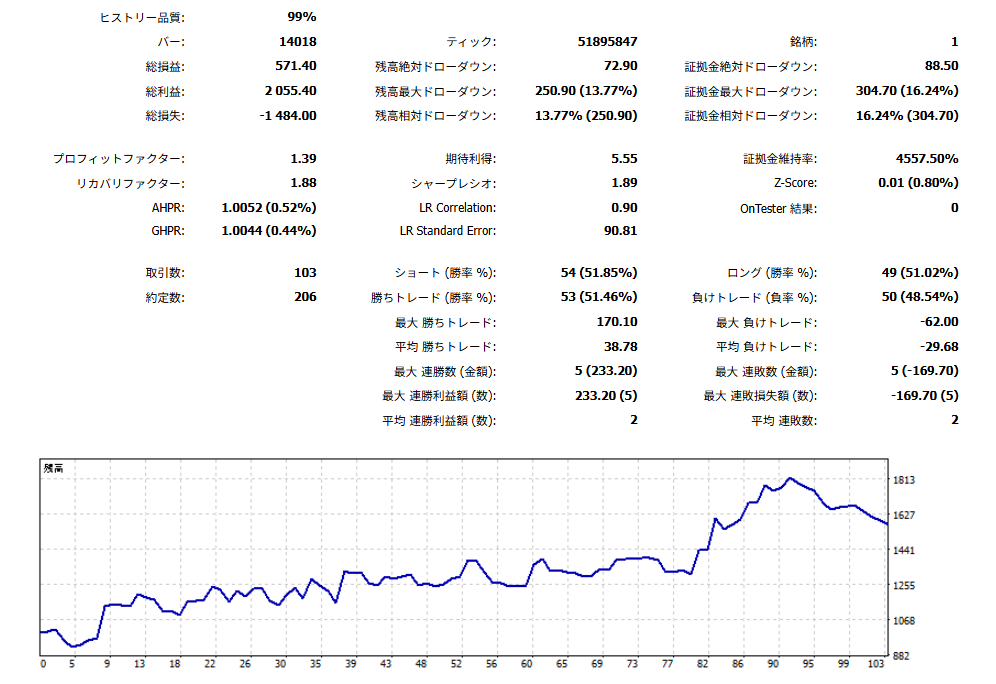
Task: Select the 取引数 value 103
Action: coord(305,273)
